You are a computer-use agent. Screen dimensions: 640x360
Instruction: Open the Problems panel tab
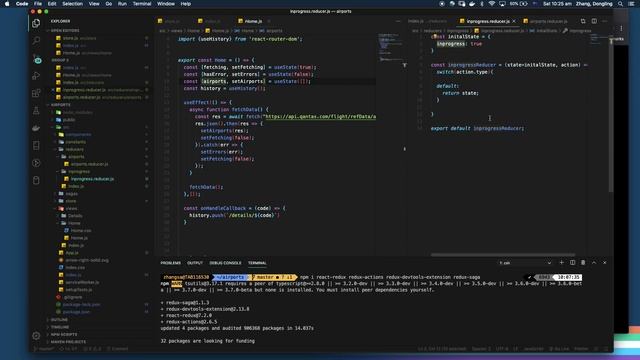(171, 263)
